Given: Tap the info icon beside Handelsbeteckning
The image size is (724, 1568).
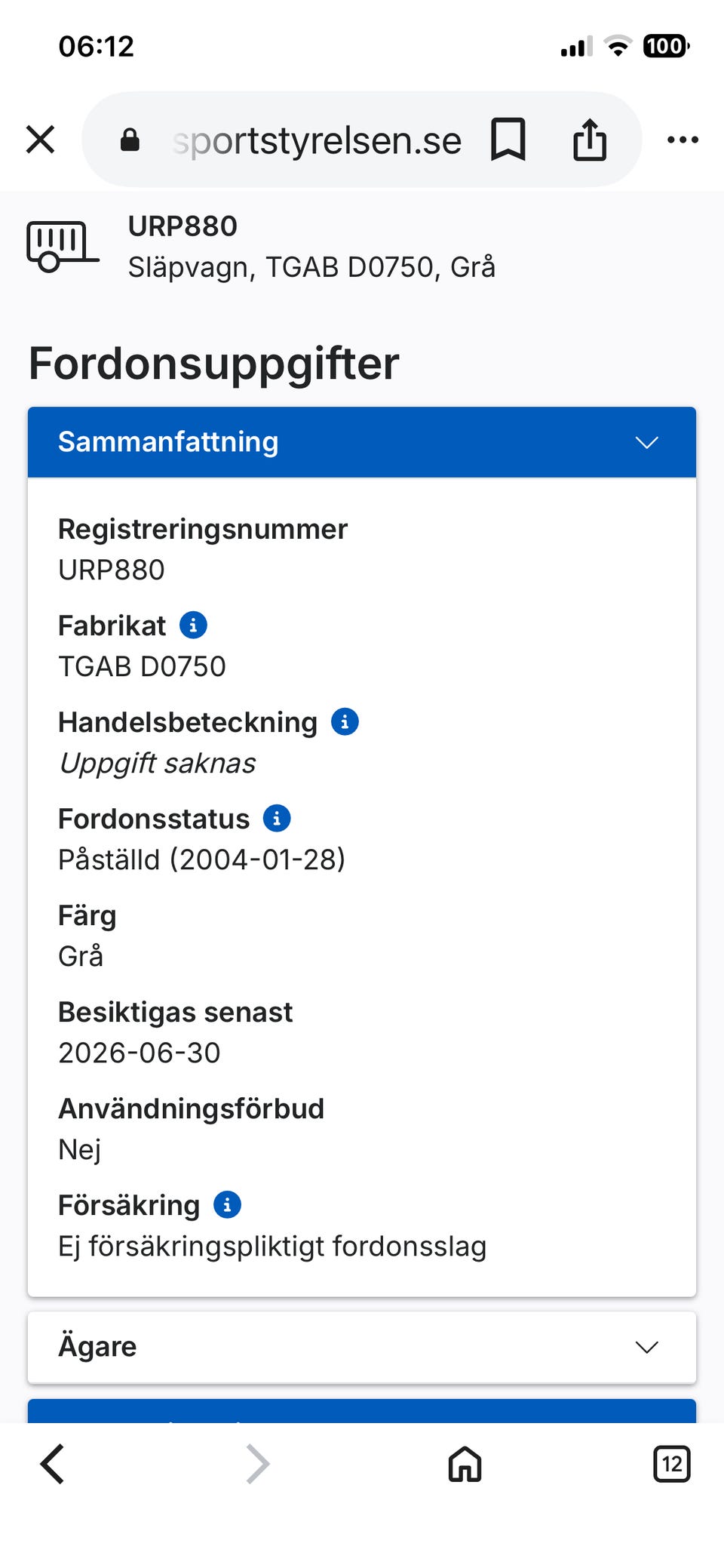Looking at the screenshot, I should pyautogui.click(x=345, y=722).
